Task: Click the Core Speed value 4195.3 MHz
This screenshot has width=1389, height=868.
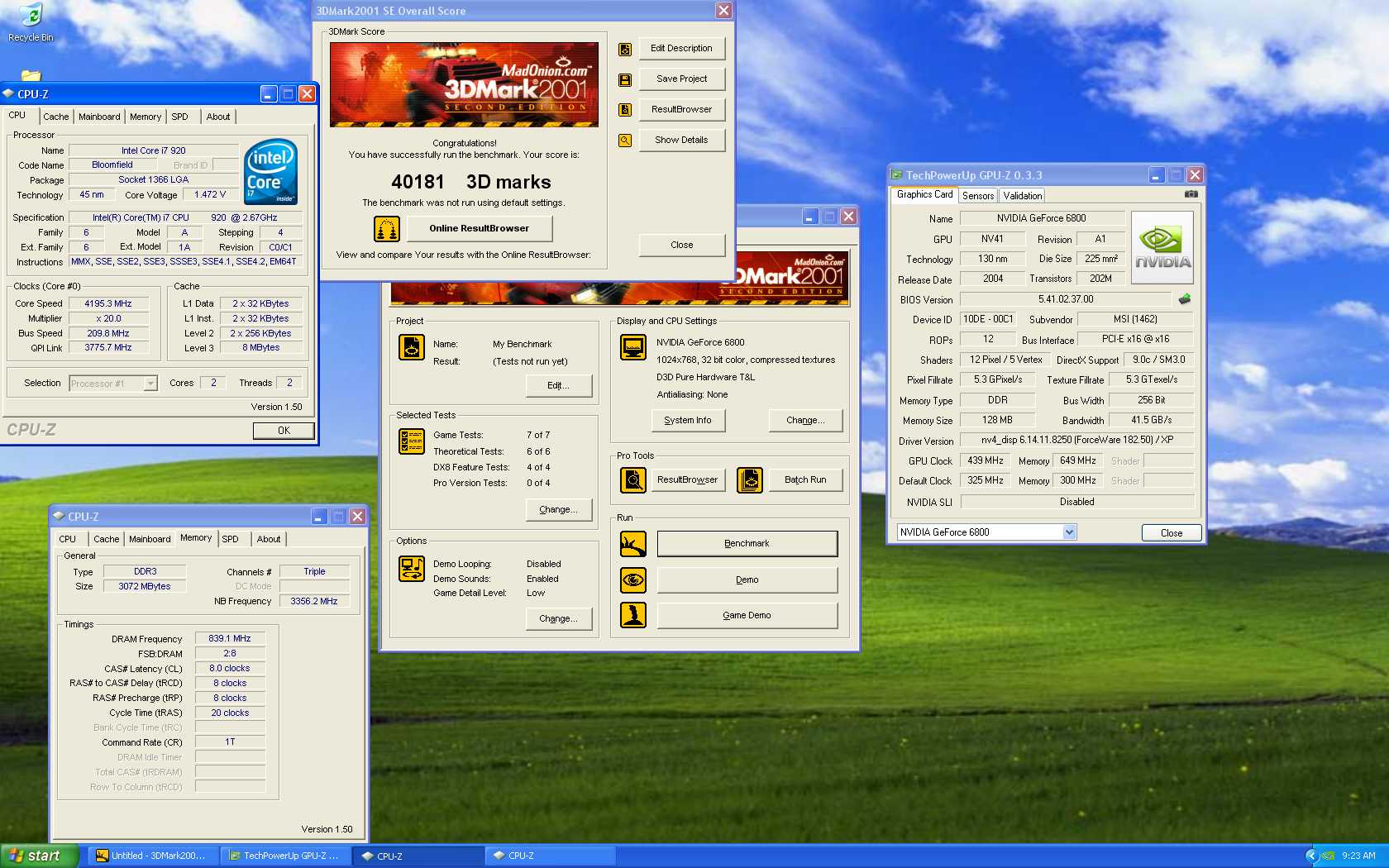Action: click(108, 303)
